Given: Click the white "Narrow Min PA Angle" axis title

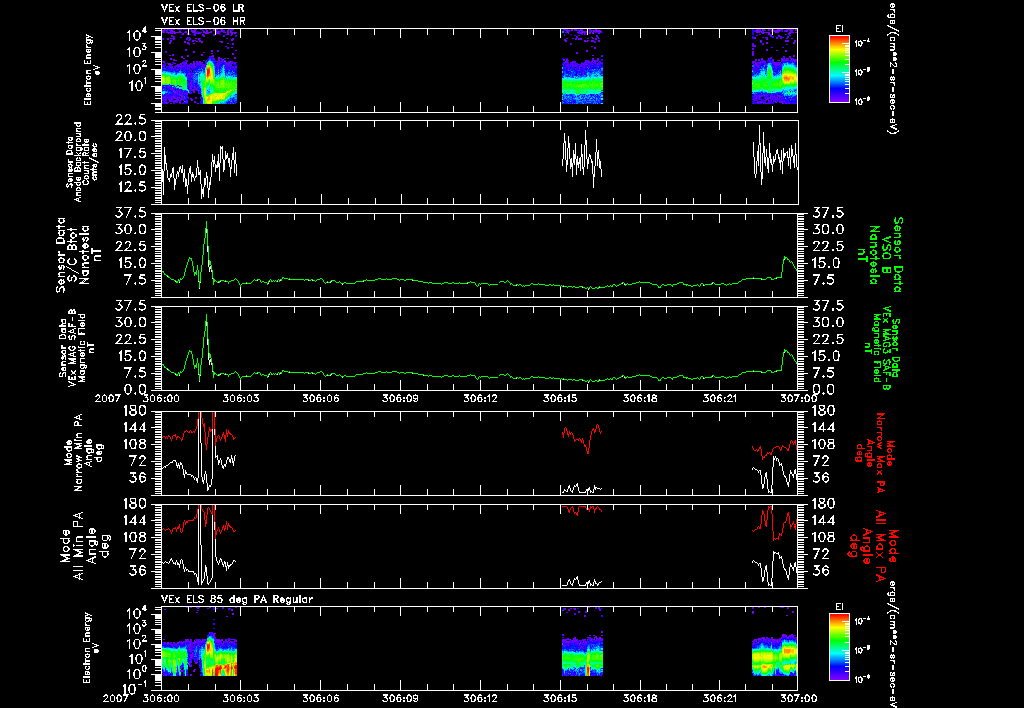Looking at the screenshot, I should (x=84, y=453).
